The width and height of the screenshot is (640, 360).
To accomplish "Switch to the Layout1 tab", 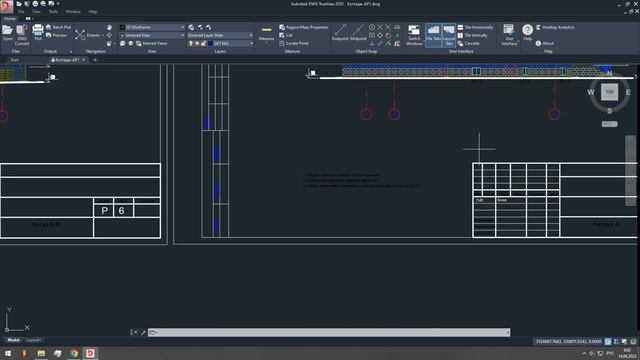I will (x=33, y=340).
